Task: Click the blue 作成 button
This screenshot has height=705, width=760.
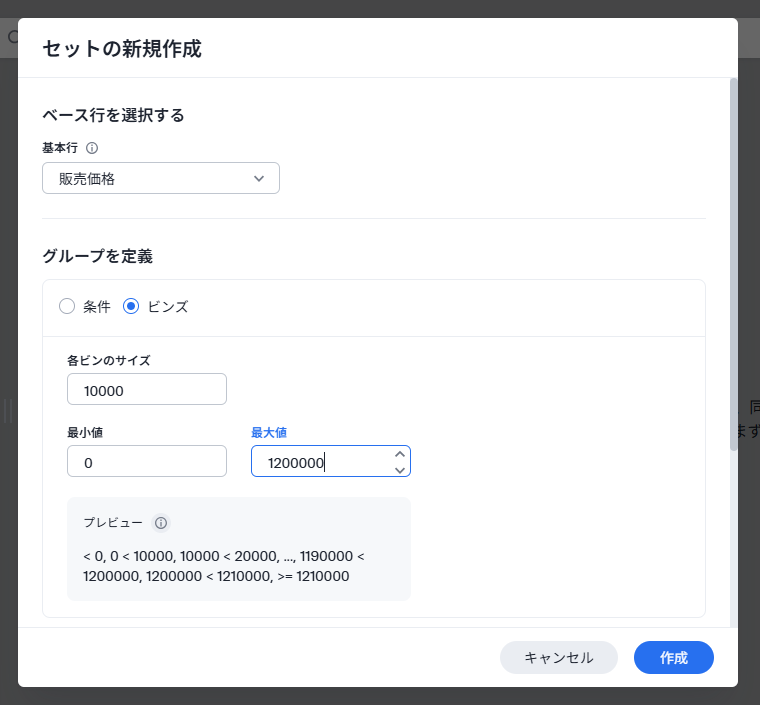Action: (x=674, y=658)
